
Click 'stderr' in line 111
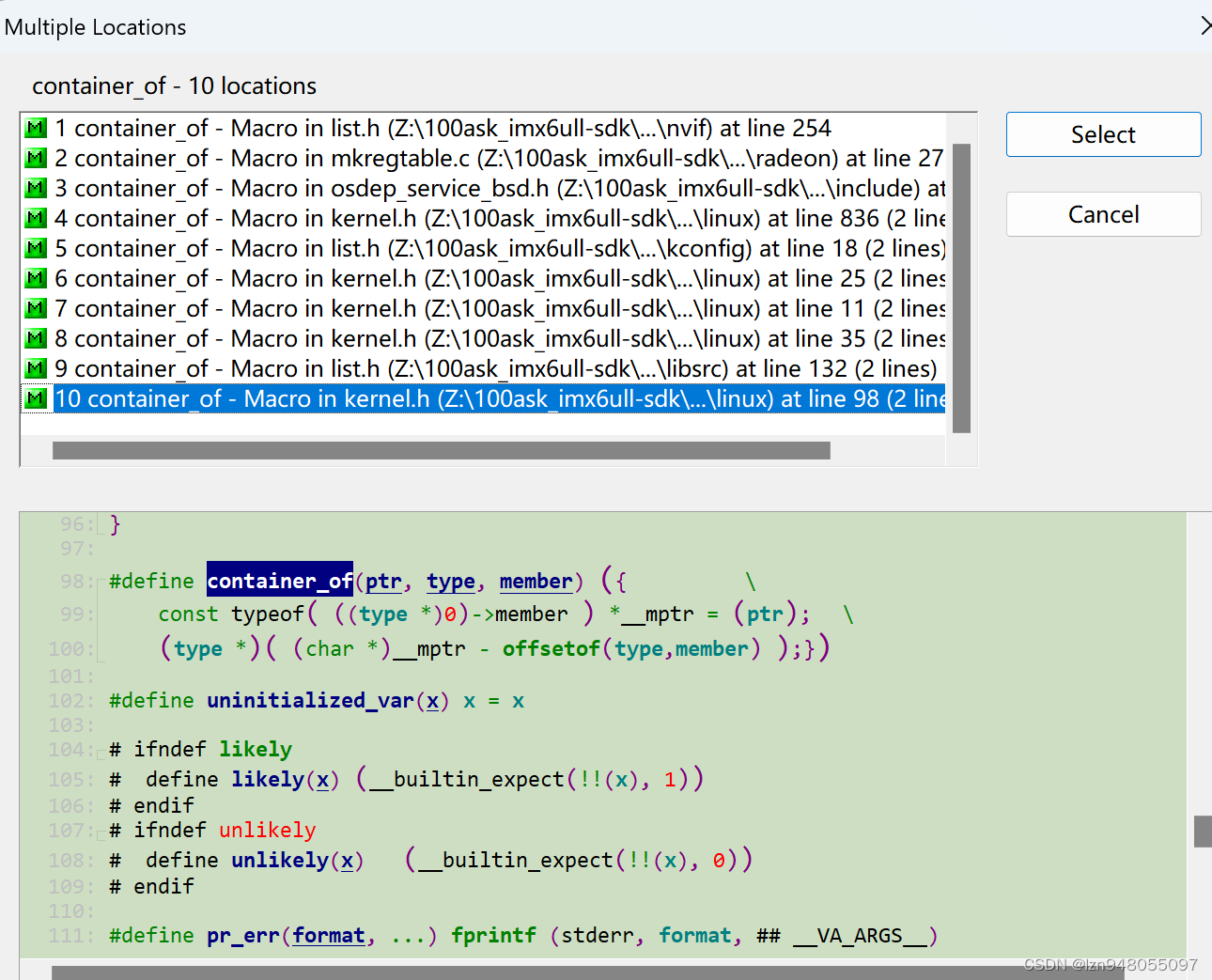(598, 936)
